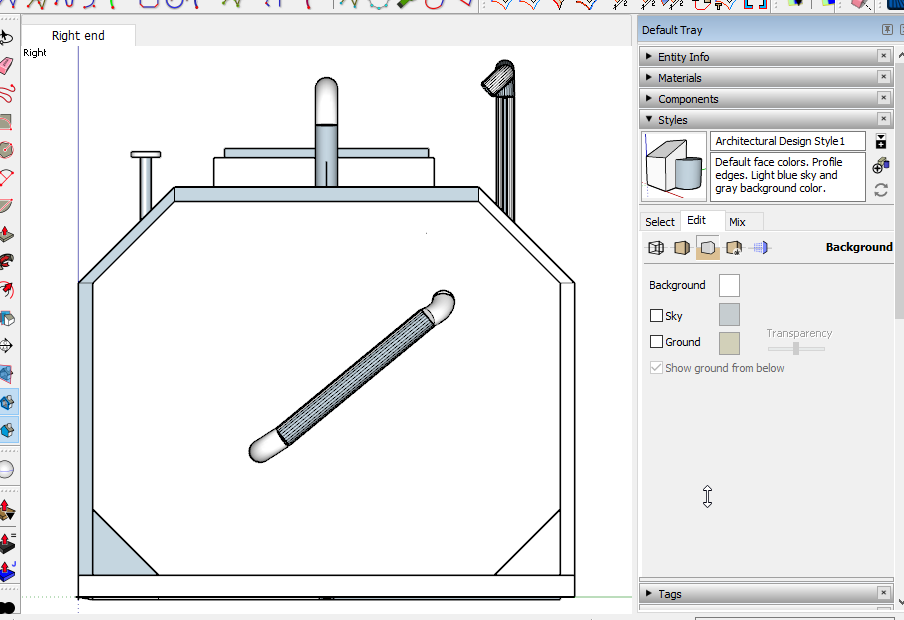Expand the Tags panel
Image resolution: width=904 pixels, height=620 pixels.
pos(670,594)
